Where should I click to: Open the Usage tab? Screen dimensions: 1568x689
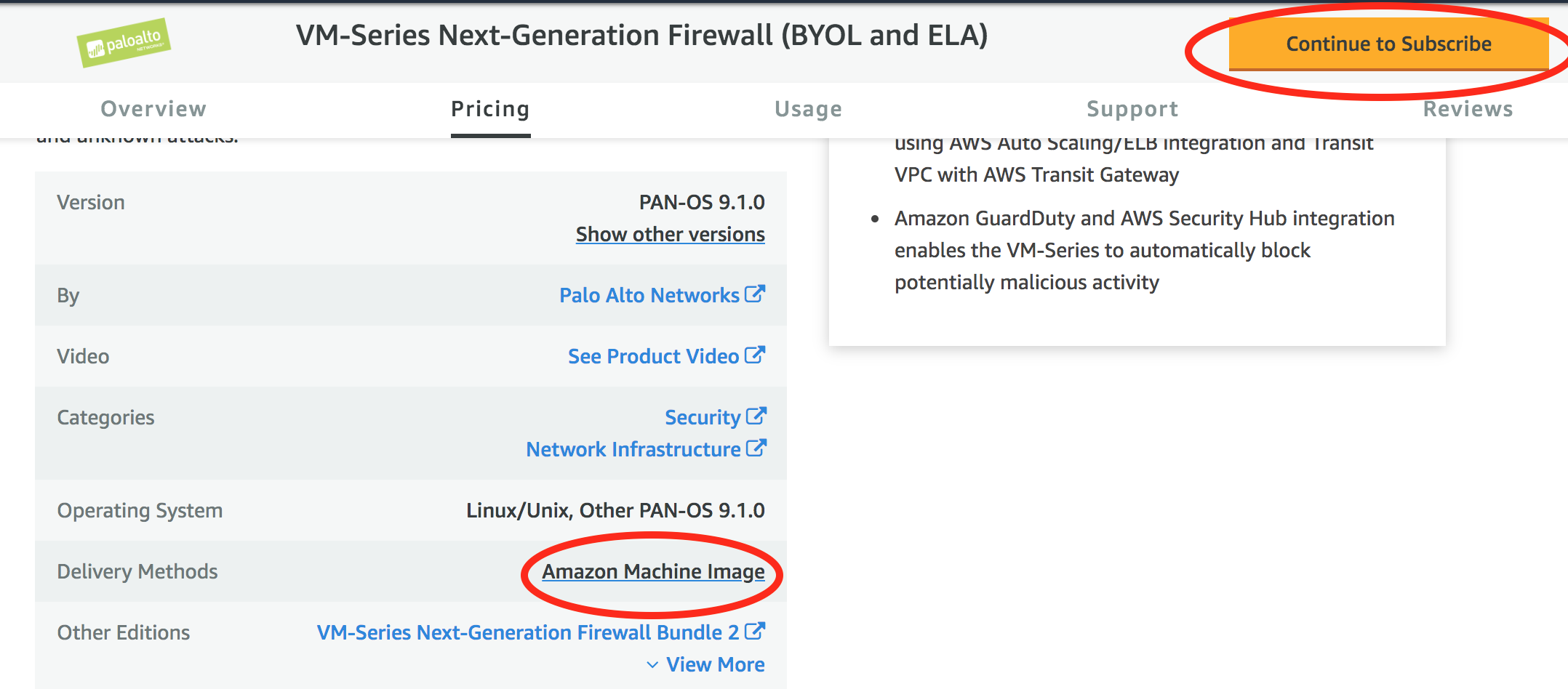click(x=808, y=109)
